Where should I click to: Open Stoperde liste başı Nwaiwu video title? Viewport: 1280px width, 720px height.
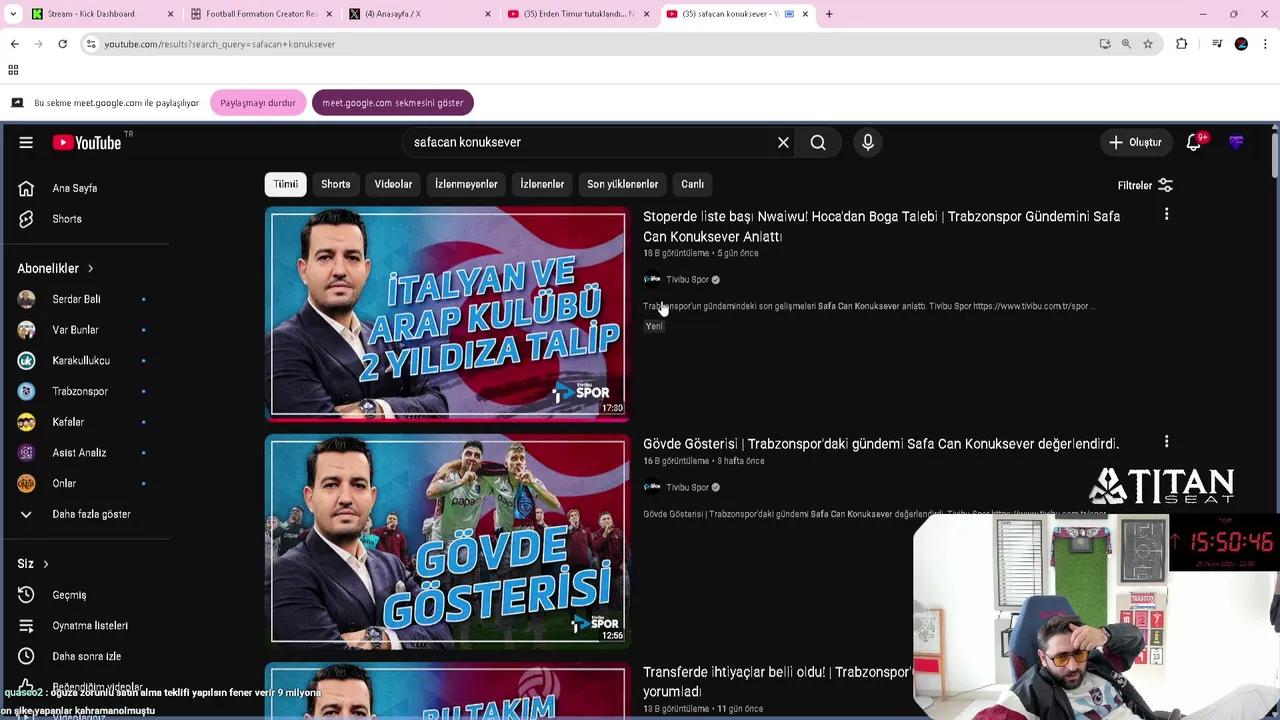(881, 226)
